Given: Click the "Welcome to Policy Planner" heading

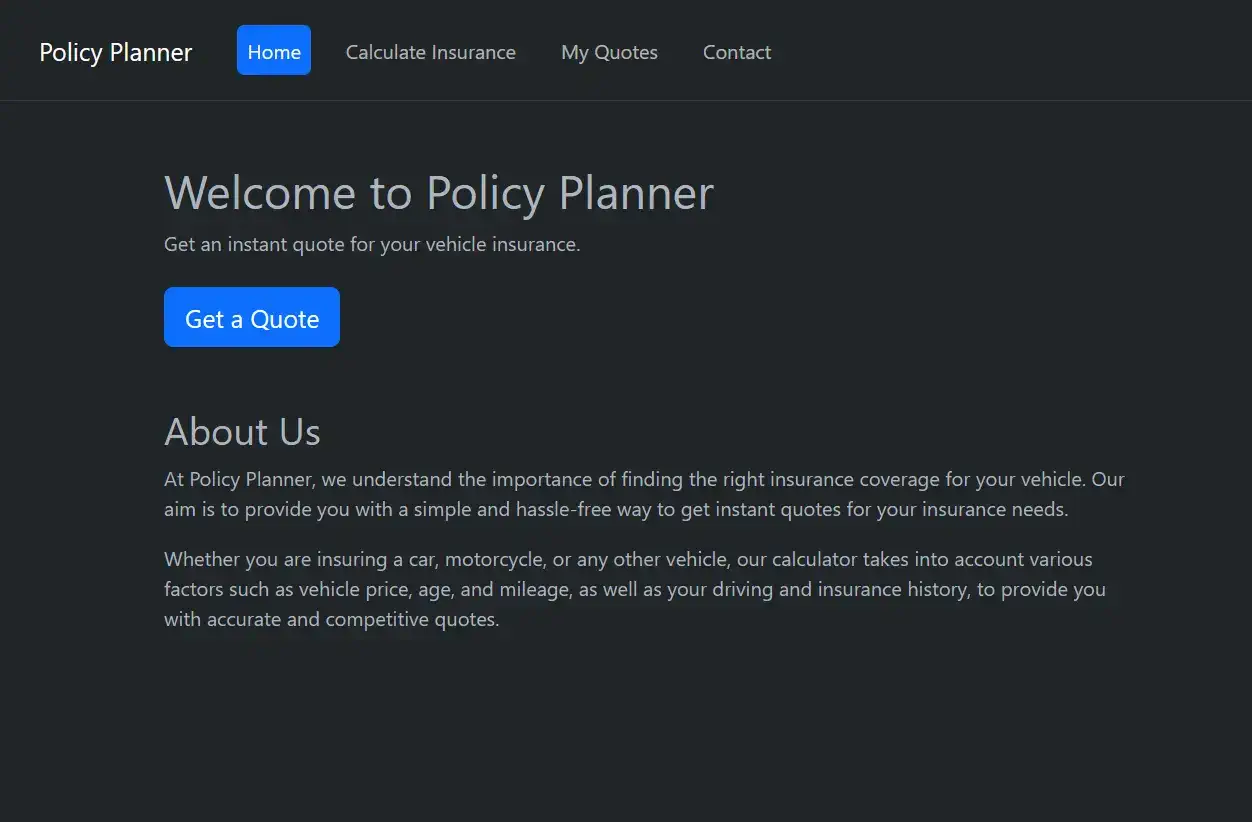Looking at the screenshot, I should click(438, 192).
